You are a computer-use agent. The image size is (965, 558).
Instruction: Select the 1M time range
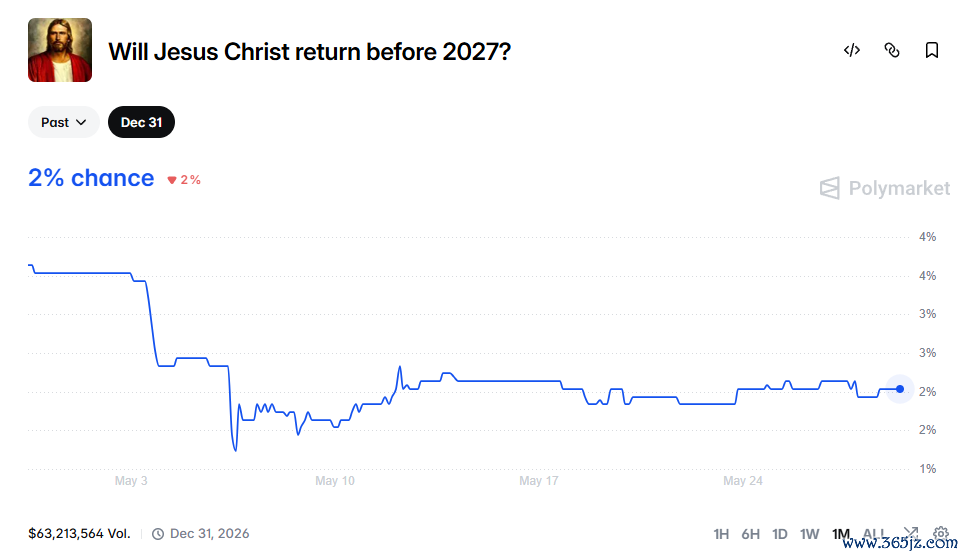pos(841,534)
